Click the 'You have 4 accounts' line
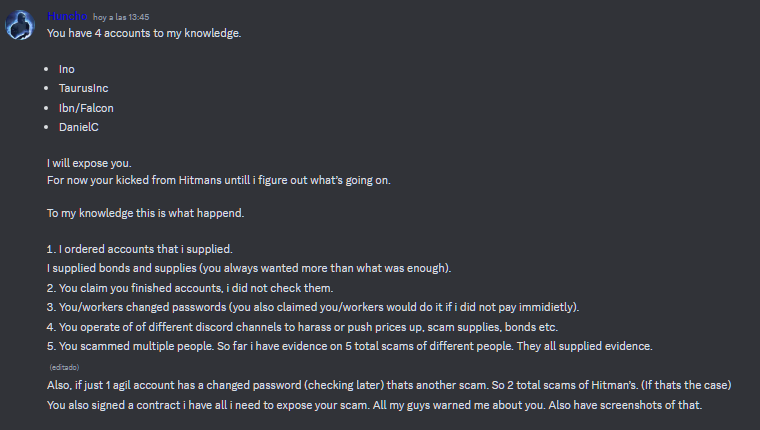Image resolution: width=760 pixels, height=430 pixels. pyautogui.click(x=144, y=33)
